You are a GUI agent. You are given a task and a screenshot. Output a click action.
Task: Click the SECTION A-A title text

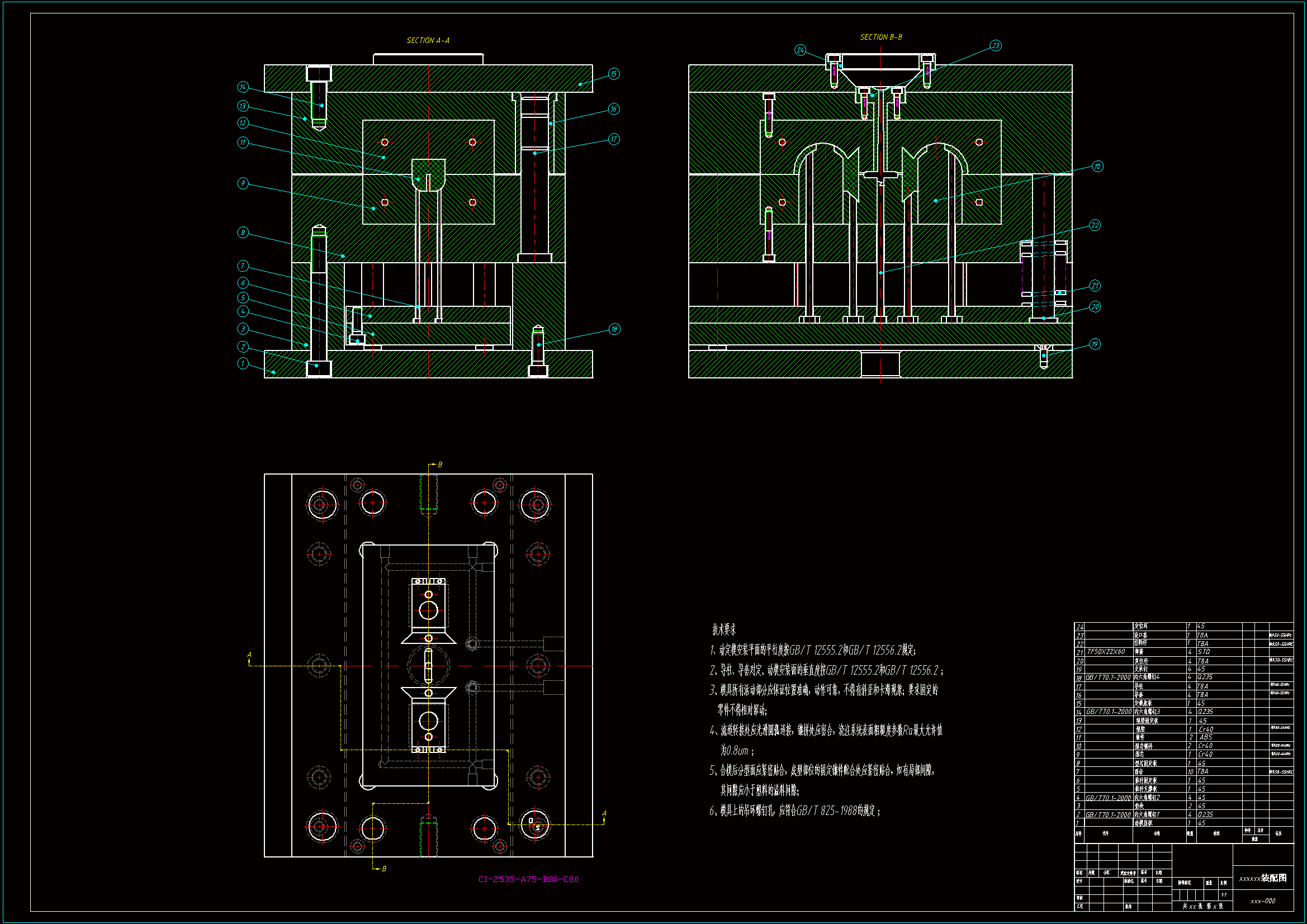pos(428,40)
